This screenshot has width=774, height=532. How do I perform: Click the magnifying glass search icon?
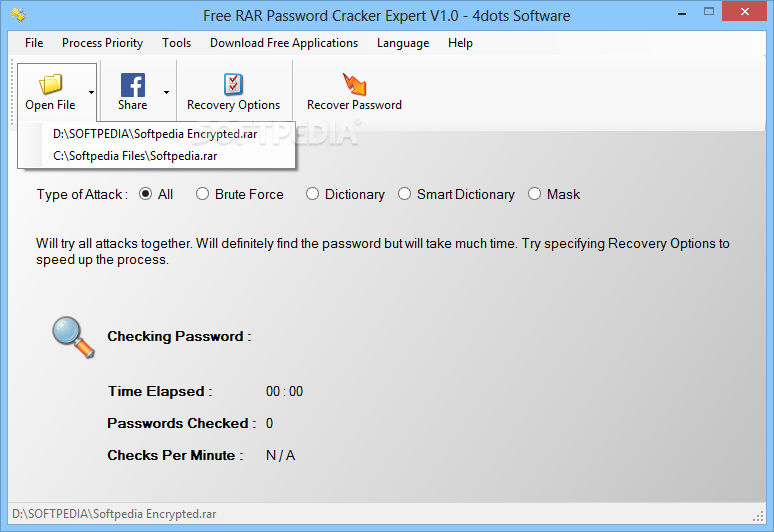pyautogui.click(x=73, y=337)
